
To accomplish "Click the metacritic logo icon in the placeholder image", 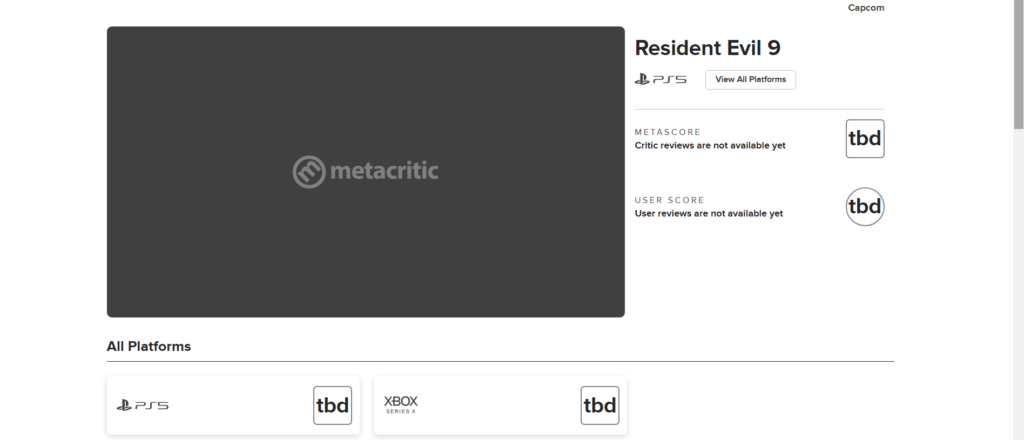I will pyautogui.click(x=310, y=171).
